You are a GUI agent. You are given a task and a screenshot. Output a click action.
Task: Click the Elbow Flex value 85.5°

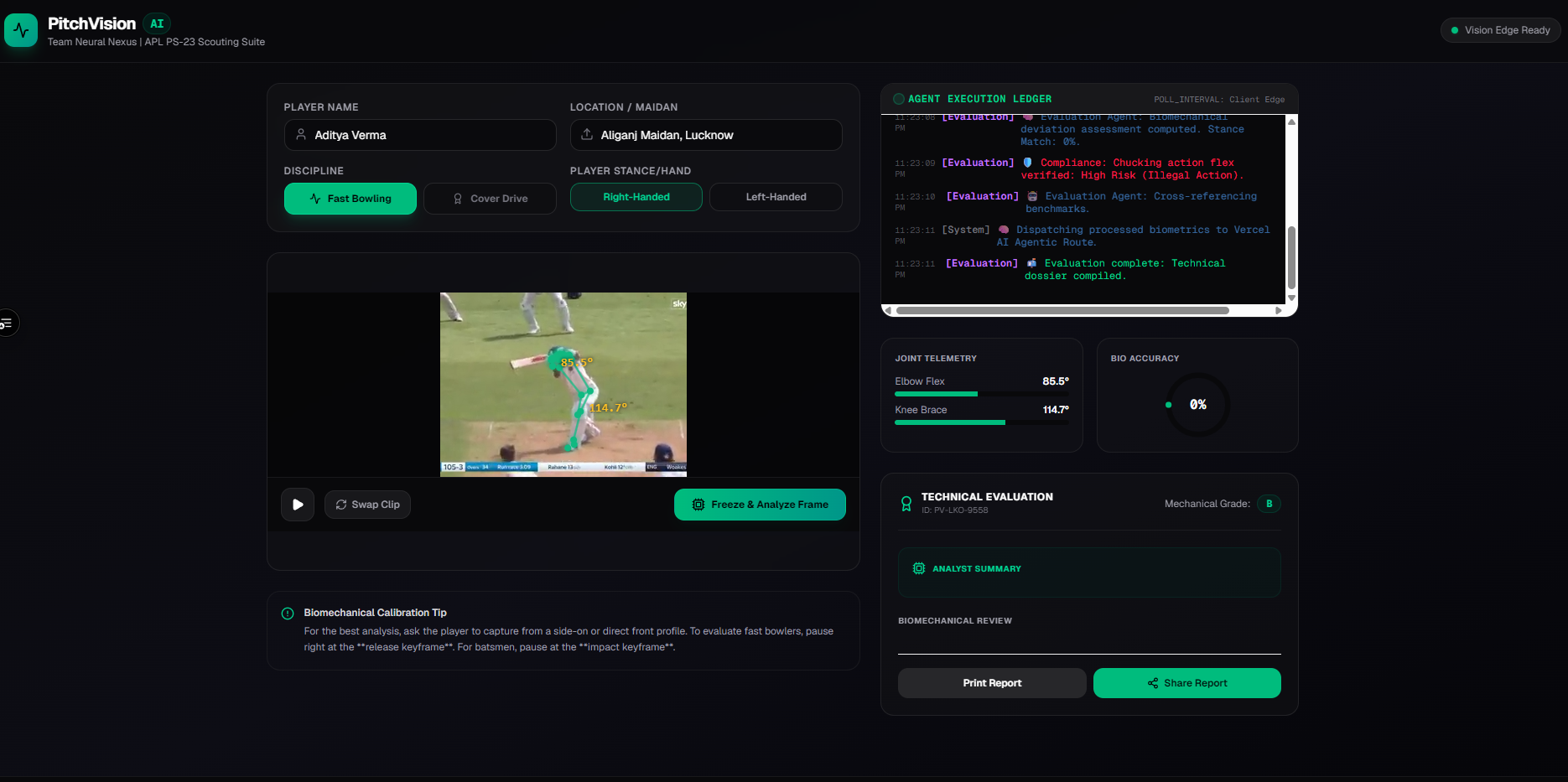(1056, 381)
